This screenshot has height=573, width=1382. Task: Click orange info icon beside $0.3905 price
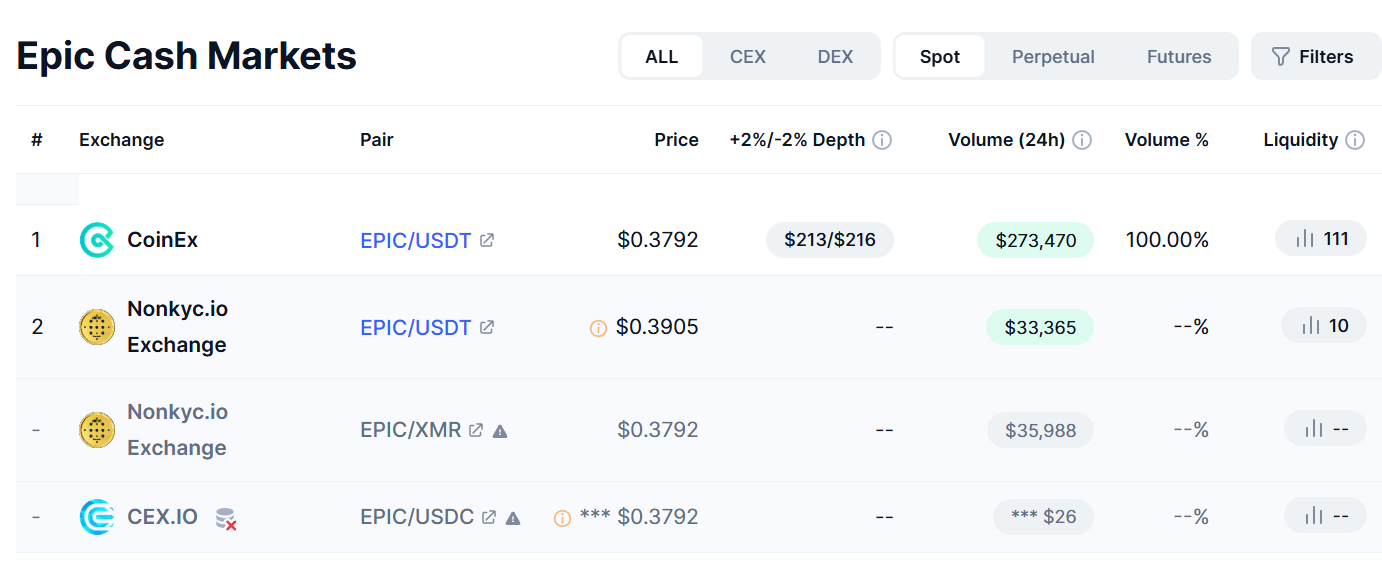(598, 328)
